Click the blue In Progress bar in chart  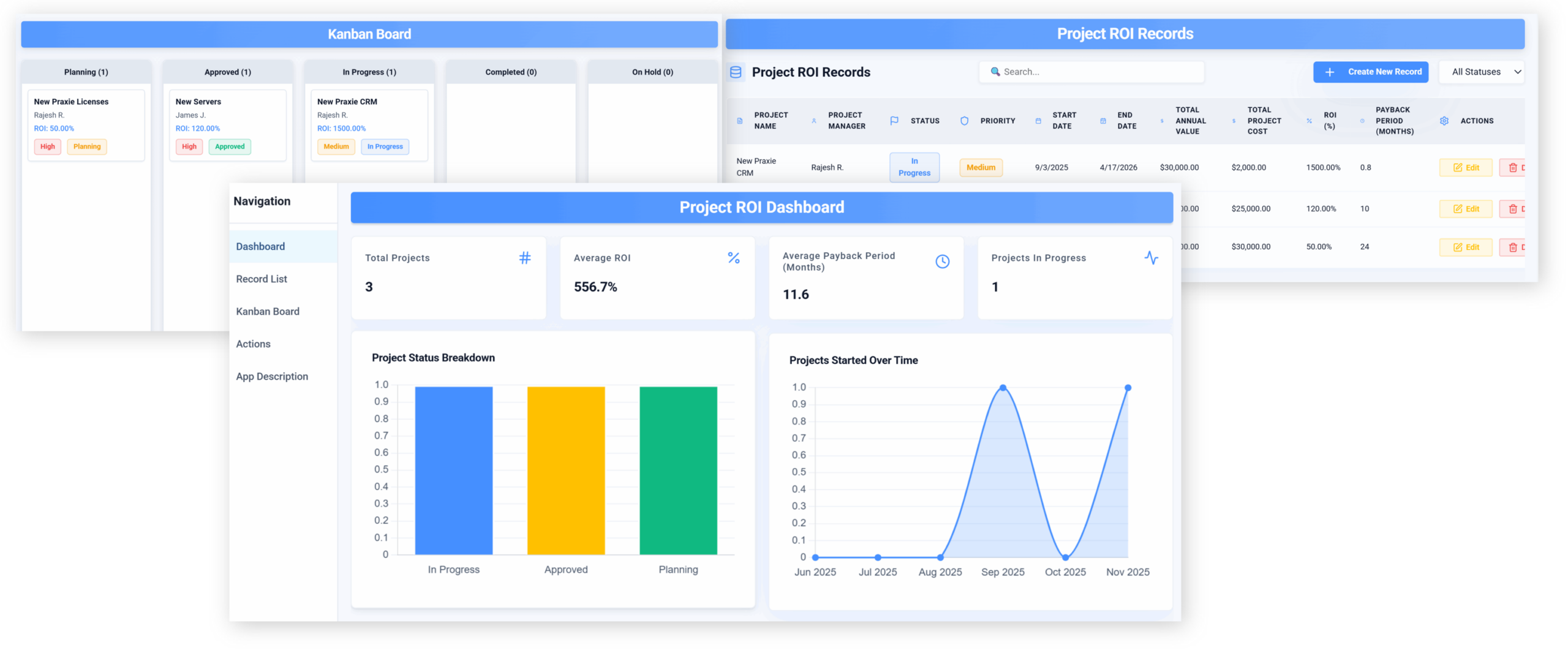coord(454,471)
